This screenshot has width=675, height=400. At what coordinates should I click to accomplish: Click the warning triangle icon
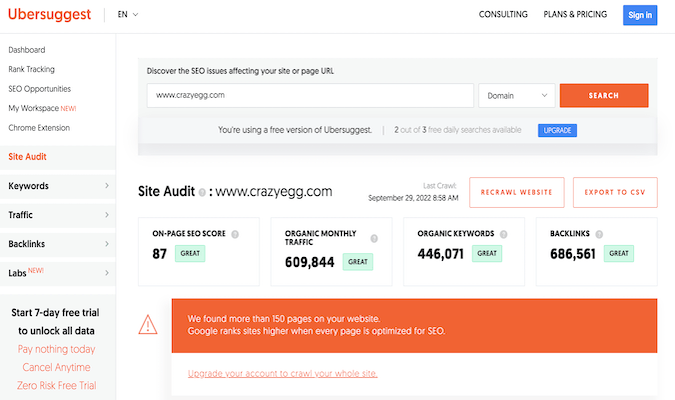(x=147, y=324)
